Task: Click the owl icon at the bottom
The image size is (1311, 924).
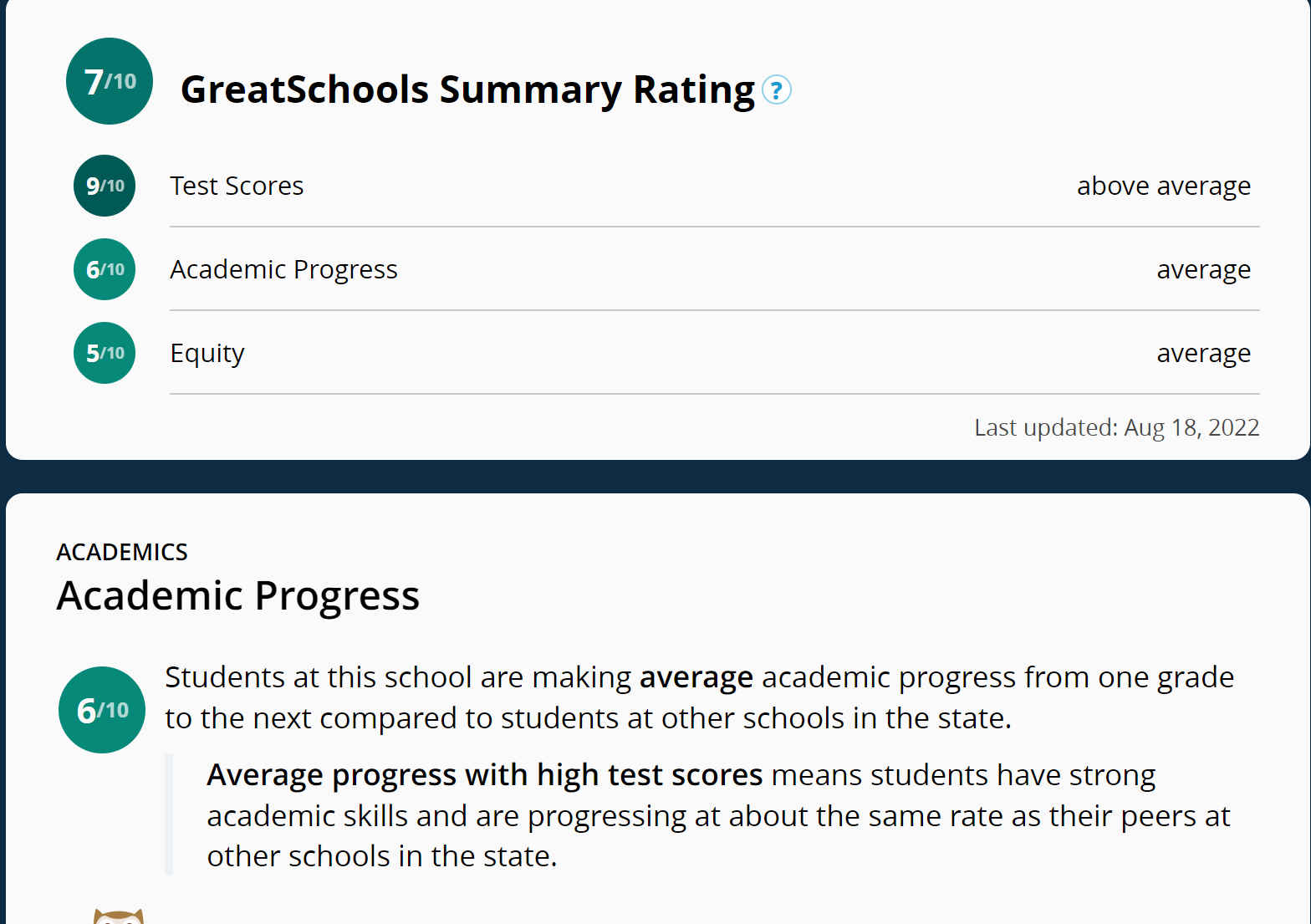Action: (x=118, y=916)
